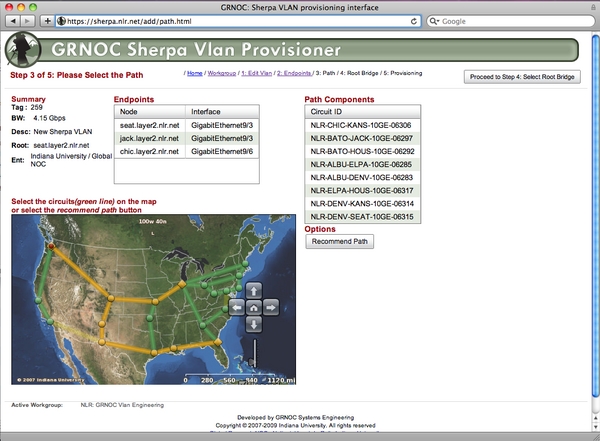Screen dimensions: 600x441
Task: Click the map zoom slider handle
Action: [x=253, y=362]
